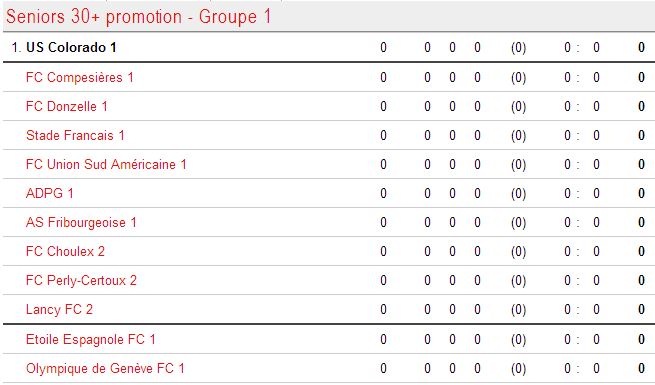Open the Etoile Espagnole FC 1 link
The image size is (655, 385).
tap(91, 339)
